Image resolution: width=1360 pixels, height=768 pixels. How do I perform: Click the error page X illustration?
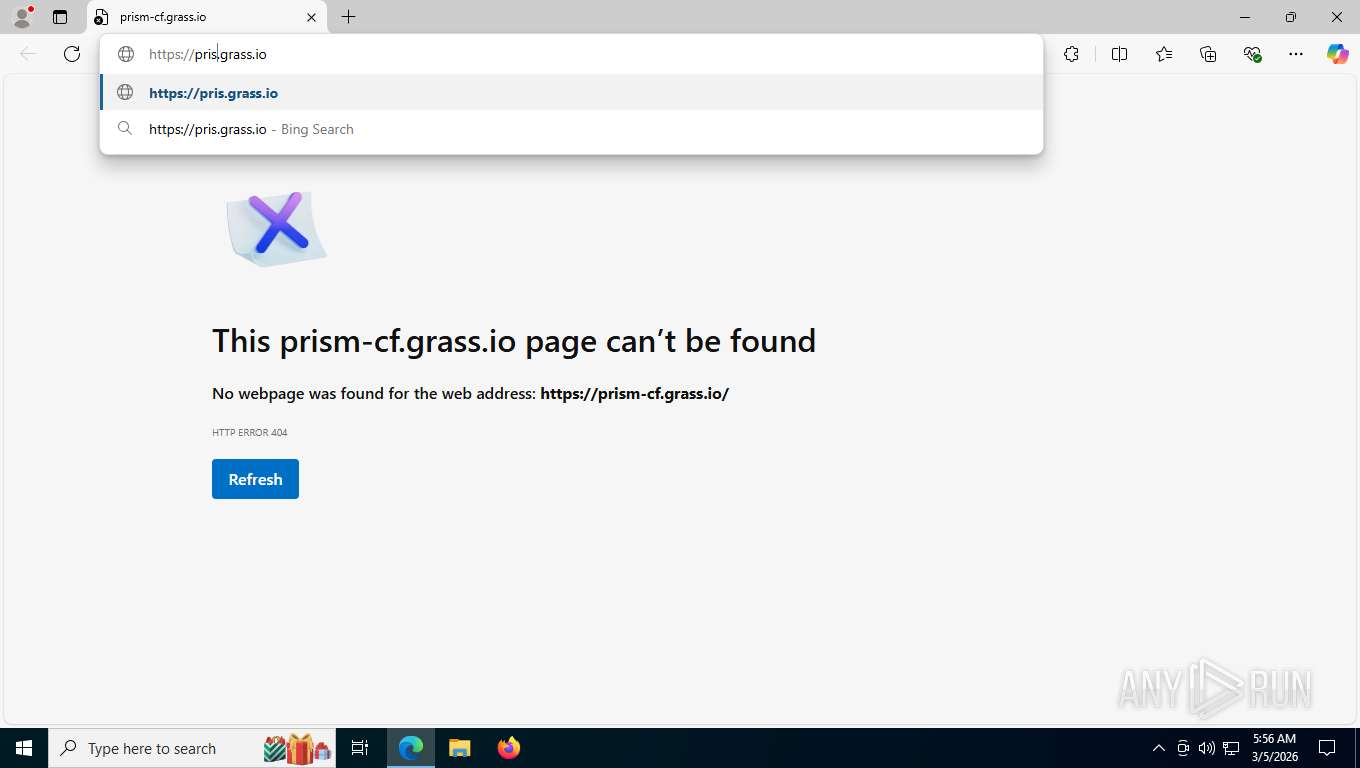[277, 227]
